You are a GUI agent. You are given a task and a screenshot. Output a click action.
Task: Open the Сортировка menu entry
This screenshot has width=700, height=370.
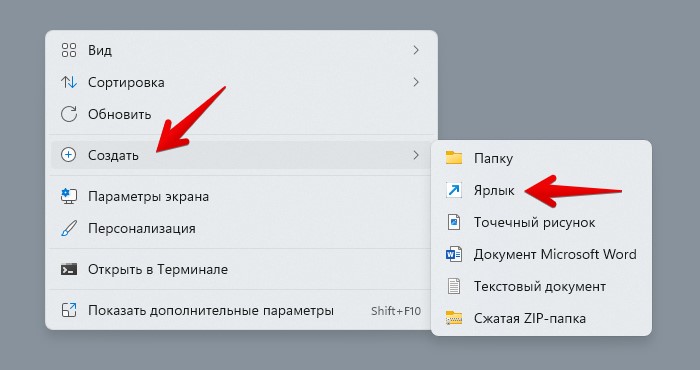click(241, 82)
